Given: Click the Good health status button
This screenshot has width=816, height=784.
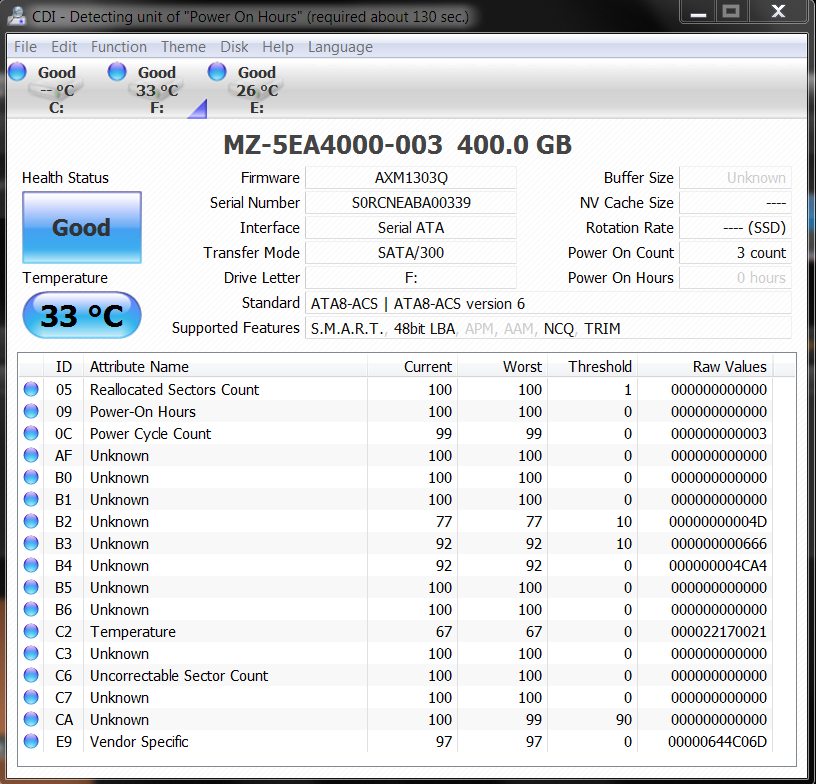Looking at the screenshot, I should coord(81,228).
